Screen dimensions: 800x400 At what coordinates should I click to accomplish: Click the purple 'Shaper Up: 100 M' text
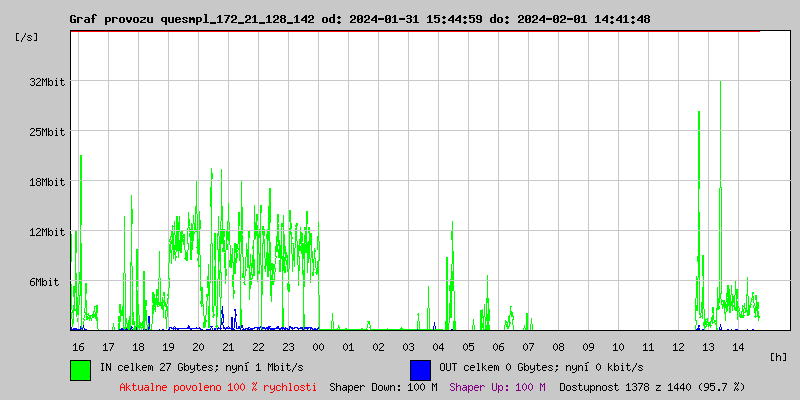pos(497,386)
